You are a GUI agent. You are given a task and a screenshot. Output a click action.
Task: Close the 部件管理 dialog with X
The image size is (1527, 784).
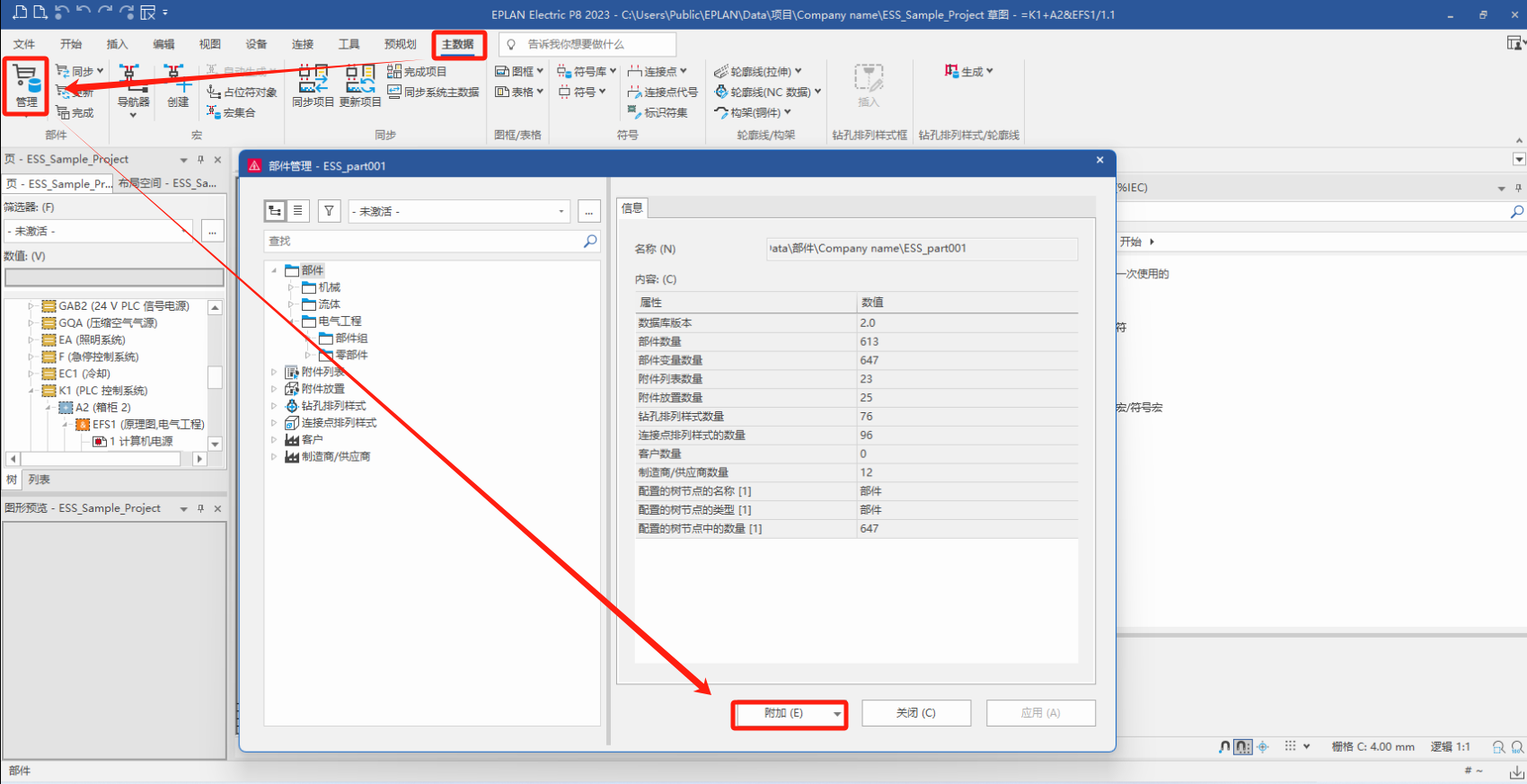pyautogui.click(x=1099, y=160)
